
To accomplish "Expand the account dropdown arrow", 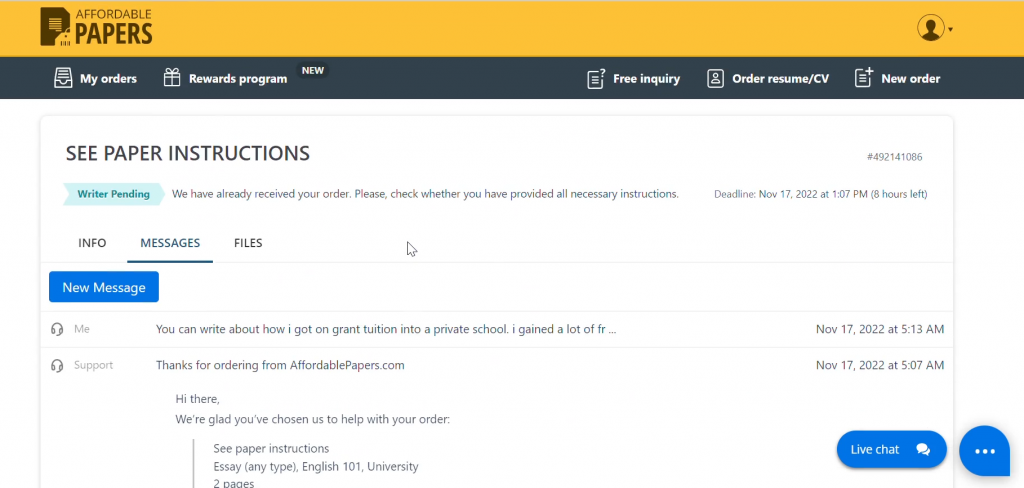I will point(951,30).
